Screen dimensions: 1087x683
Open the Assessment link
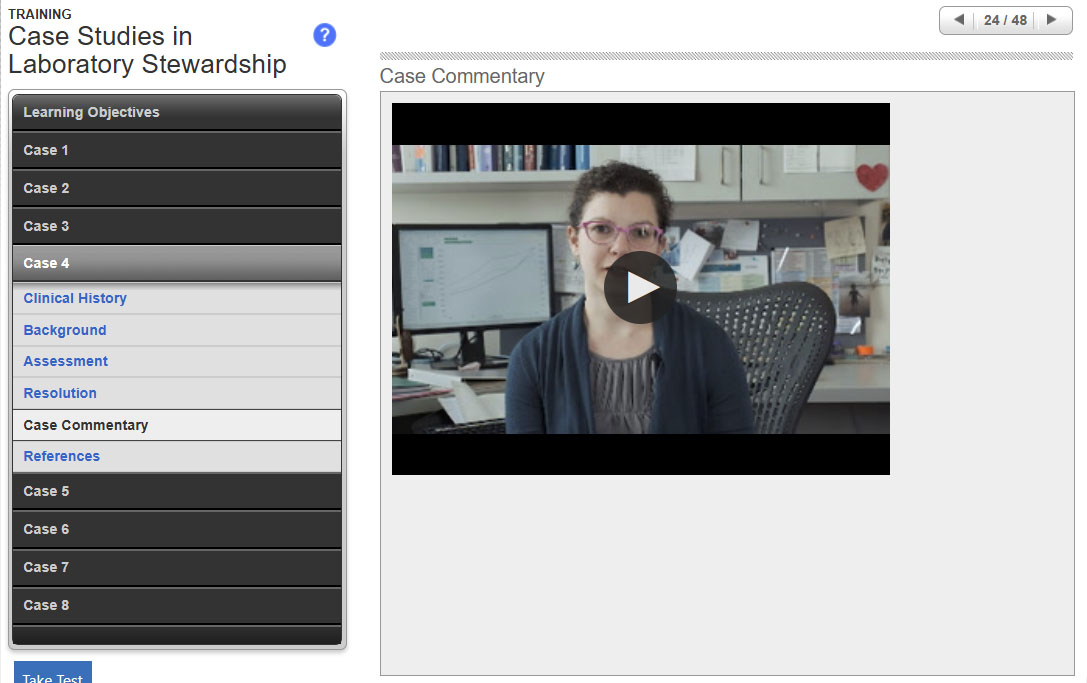[x=66, y=361]
